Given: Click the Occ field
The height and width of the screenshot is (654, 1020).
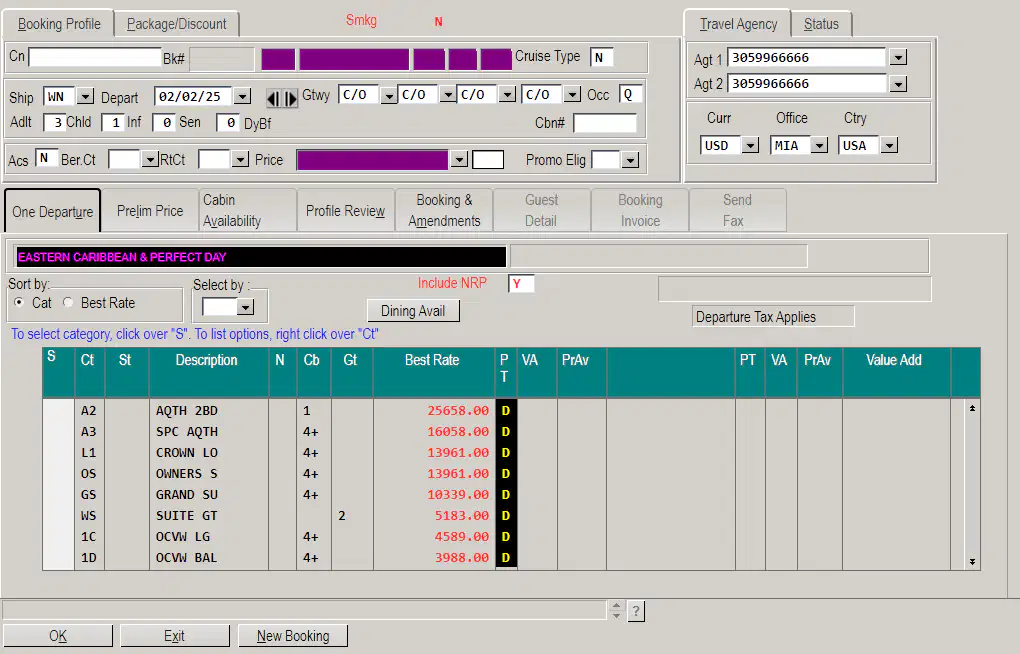Looking at the screenshot, I should pos(630,94).
